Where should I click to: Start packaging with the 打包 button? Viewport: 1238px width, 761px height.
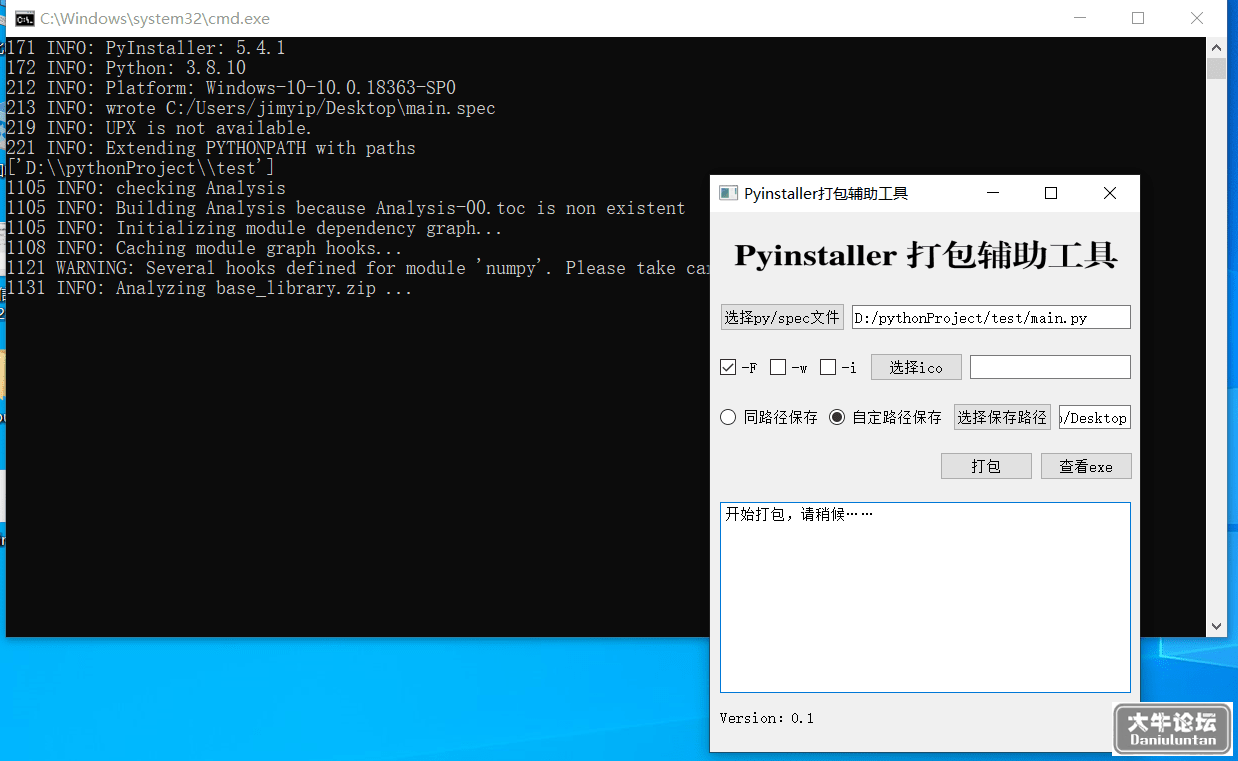pyautogui.click(x=986, y=466)
